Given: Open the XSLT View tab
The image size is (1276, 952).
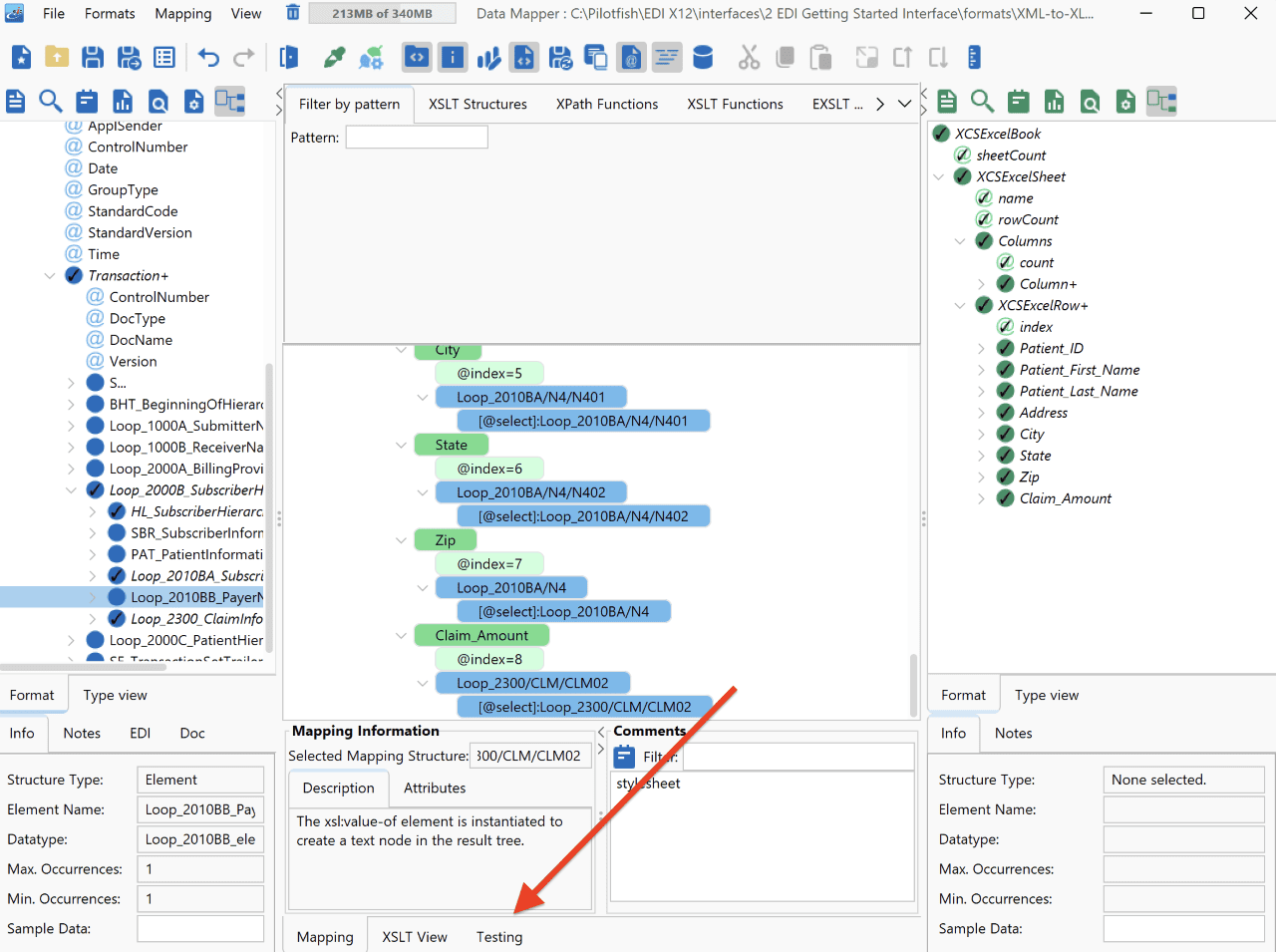Looking at the screenshot, I should [415, 937].
